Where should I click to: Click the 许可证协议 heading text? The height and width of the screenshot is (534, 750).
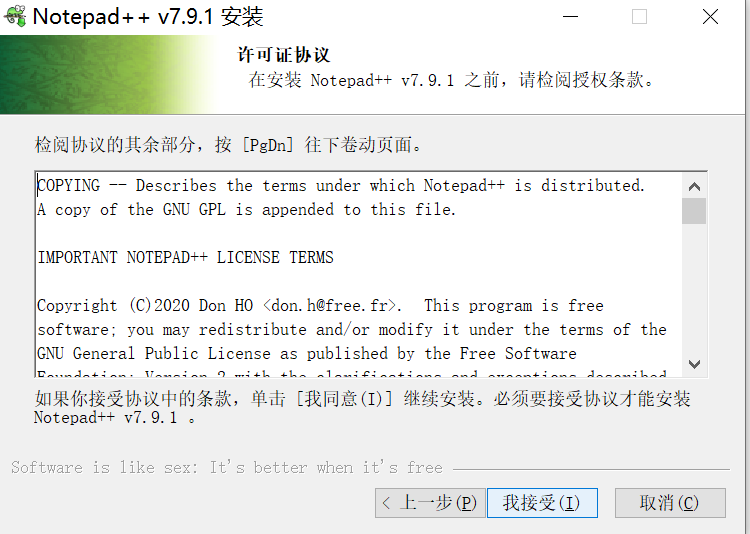click(x=284, y=55)
